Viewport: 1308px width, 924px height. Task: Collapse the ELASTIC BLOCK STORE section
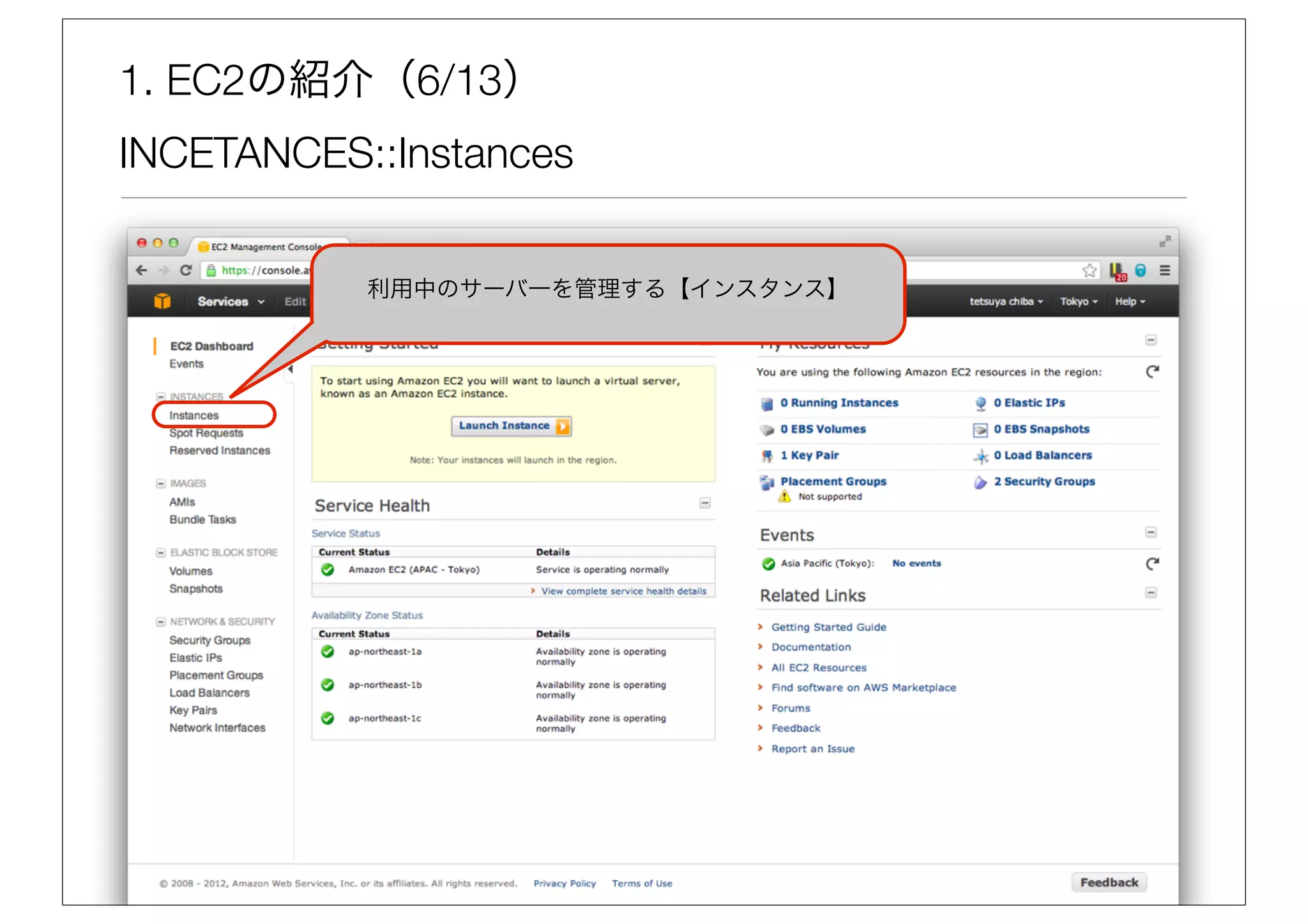pos(161,552)
